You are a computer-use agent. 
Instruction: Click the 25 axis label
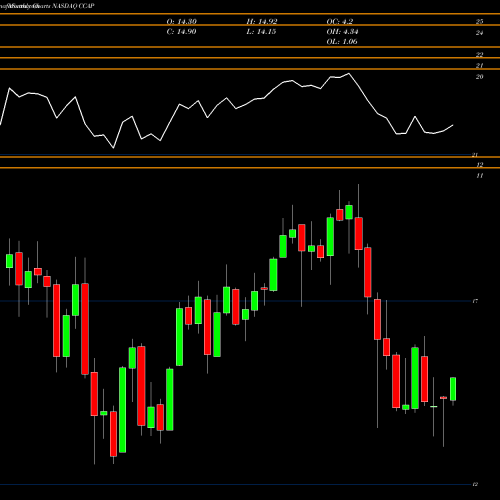[479, 22]
